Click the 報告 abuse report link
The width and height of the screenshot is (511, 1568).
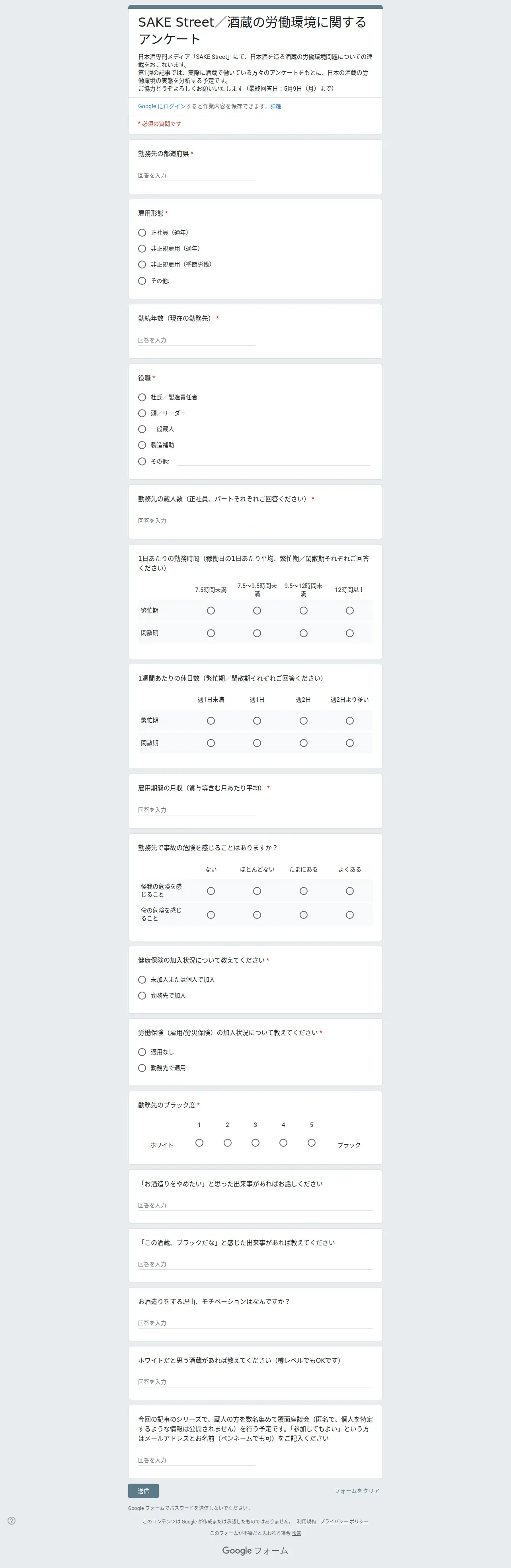coord(296,1533)
